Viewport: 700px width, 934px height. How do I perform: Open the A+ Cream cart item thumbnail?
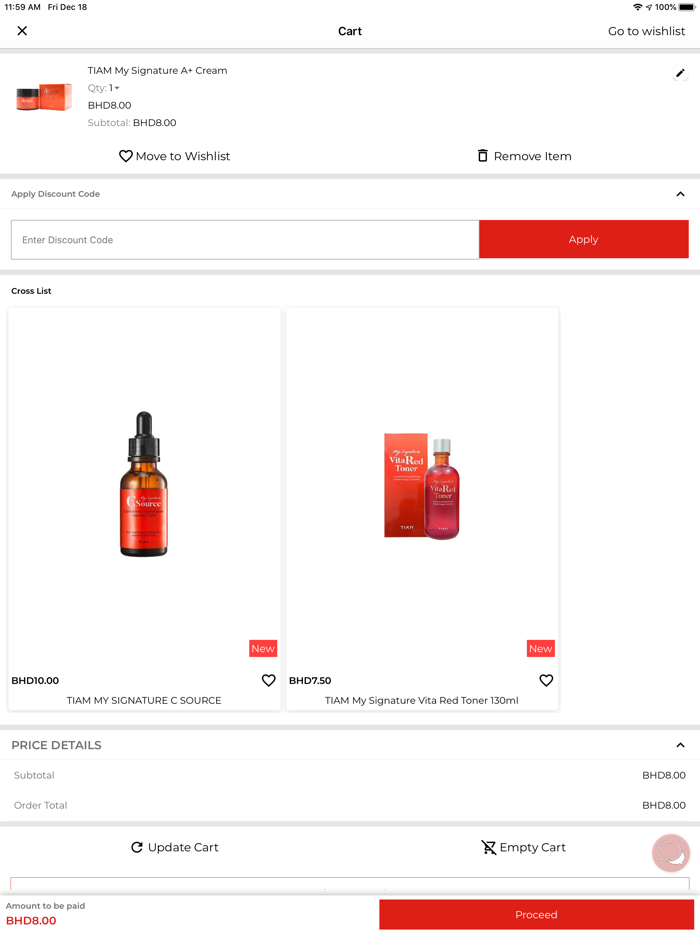(44, 96)
